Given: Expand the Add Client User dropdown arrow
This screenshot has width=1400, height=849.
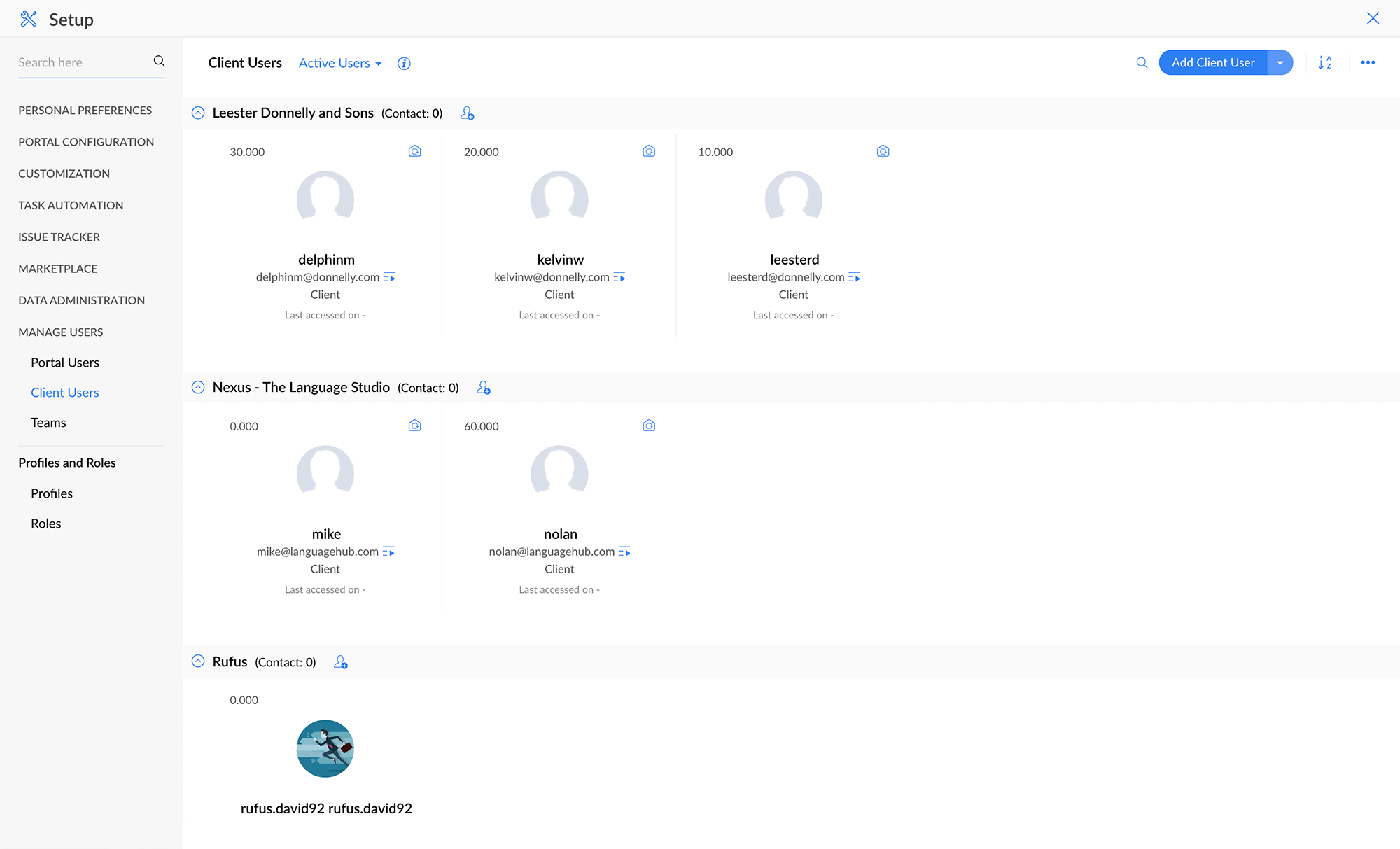Looking at the screenshot, I should pos(1280,63).
